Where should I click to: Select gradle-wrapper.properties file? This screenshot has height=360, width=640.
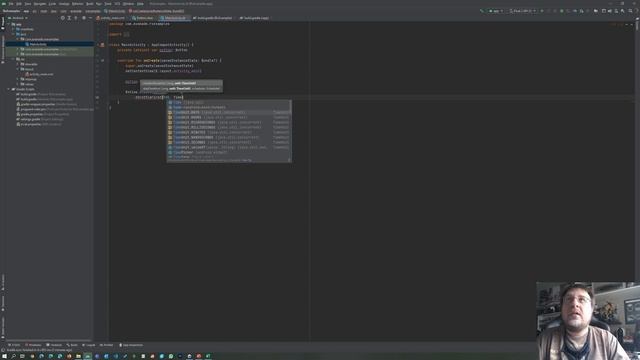point(47,104)
